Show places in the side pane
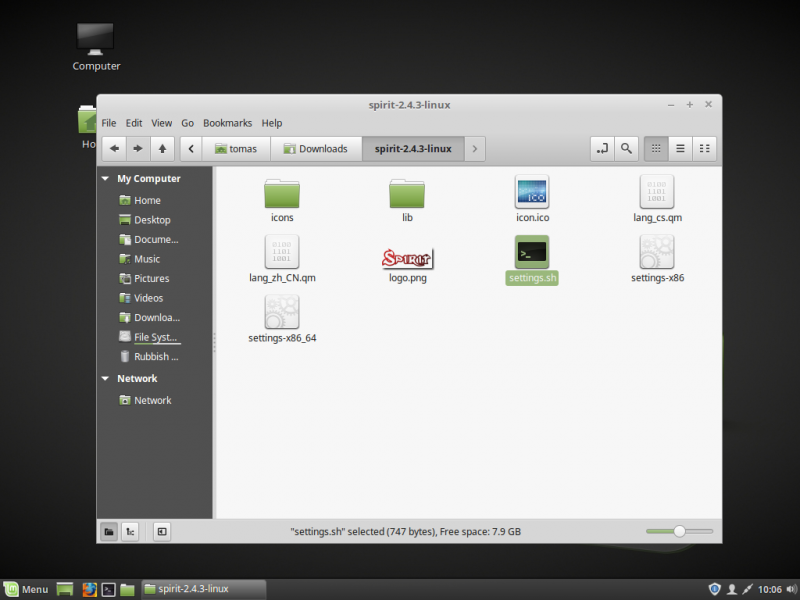Image resolution: width=800 pixels, height=600 pixels. tap(108, 531)
